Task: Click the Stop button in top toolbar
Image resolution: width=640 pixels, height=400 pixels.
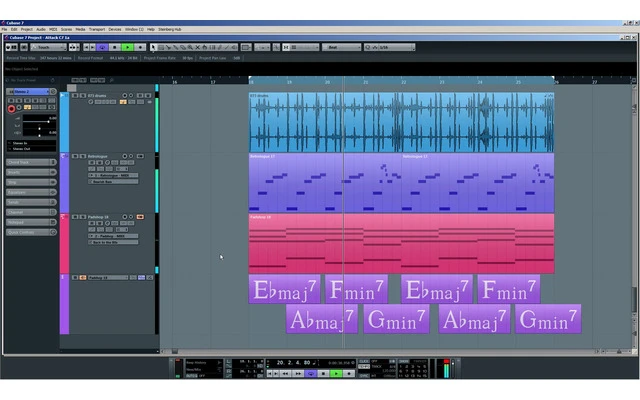Action: (x=115, y=47)
